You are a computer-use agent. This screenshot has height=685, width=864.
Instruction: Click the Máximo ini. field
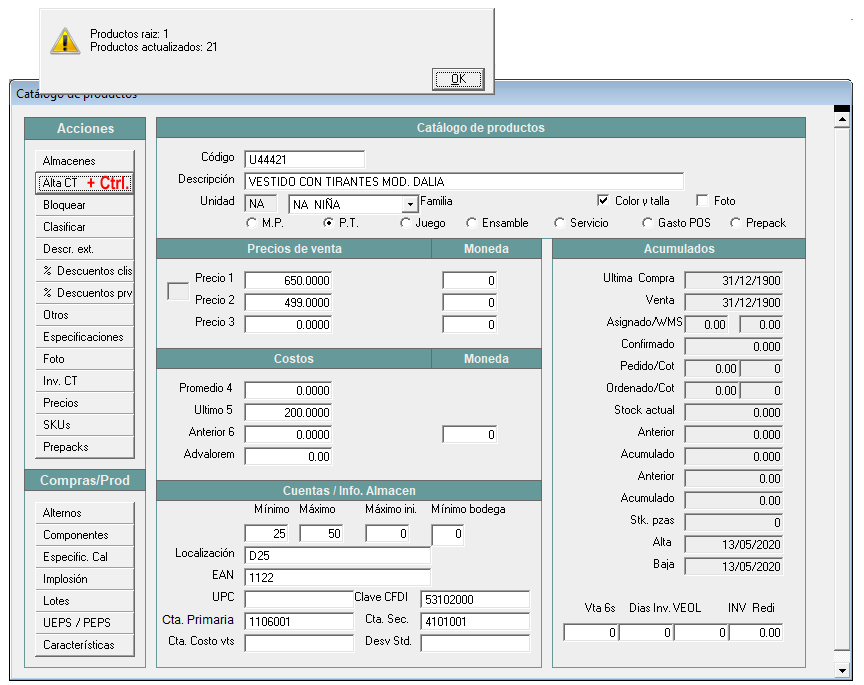pyautogui.click(x=387, y=533)
